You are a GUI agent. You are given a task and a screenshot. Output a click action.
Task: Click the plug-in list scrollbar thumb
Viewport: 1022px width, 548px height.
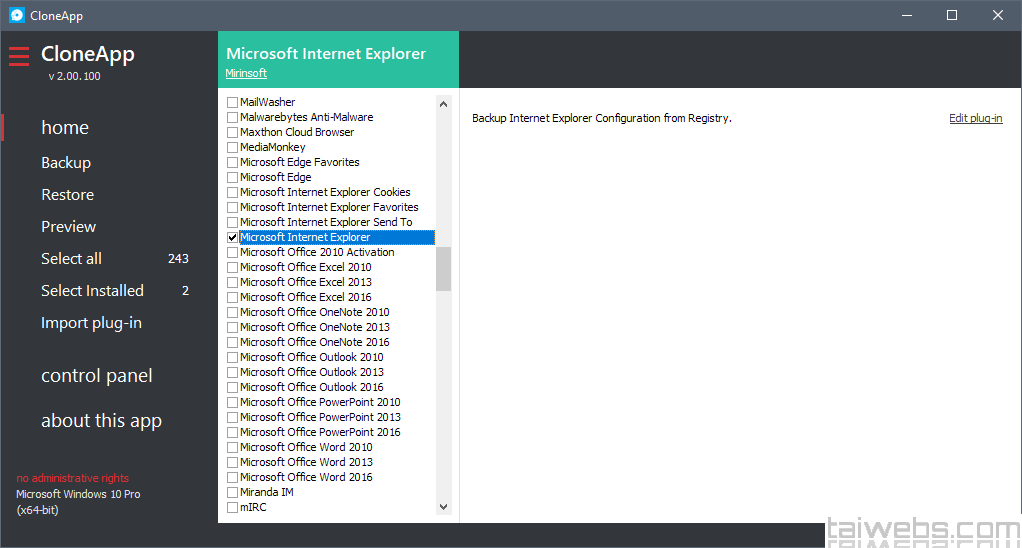[x=444, y=268]
